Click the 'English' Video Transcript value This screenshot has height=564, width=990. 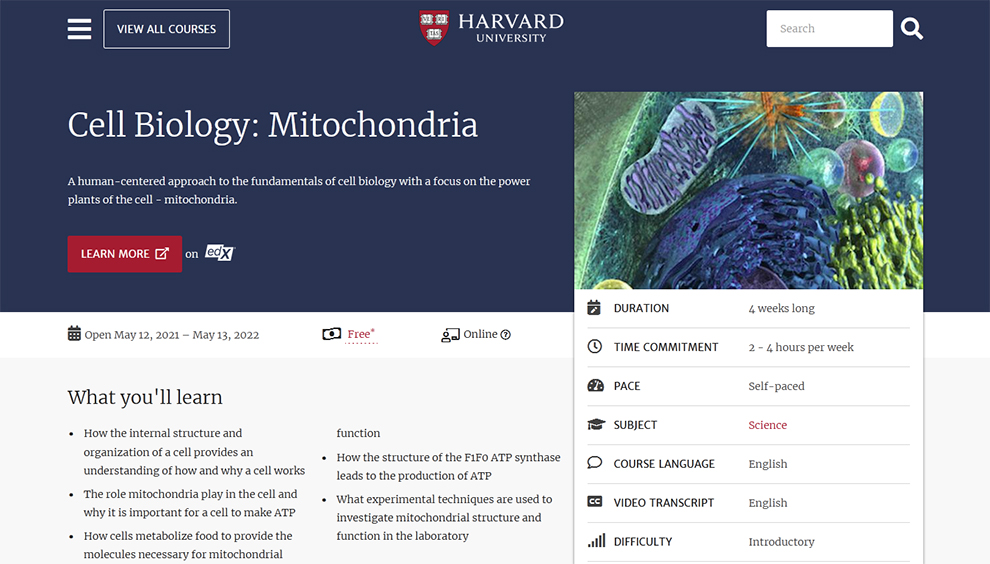(768, 503)
